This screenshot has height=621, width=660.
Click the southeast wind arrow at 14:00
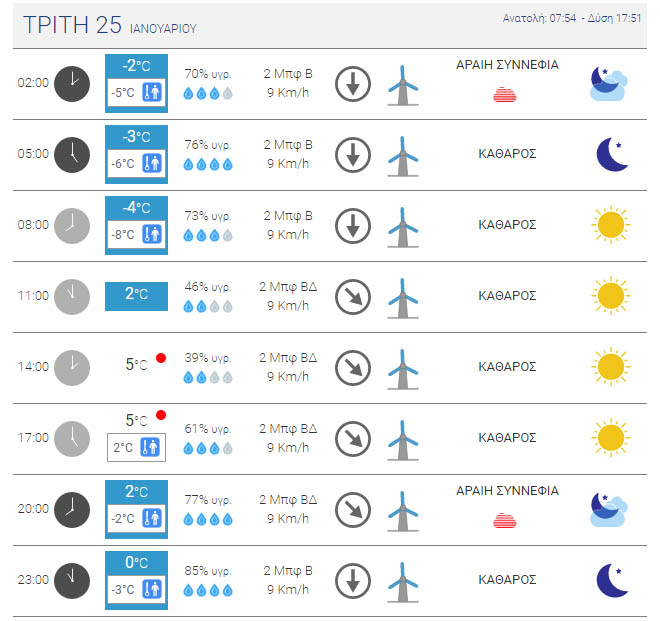coord(352,367)
